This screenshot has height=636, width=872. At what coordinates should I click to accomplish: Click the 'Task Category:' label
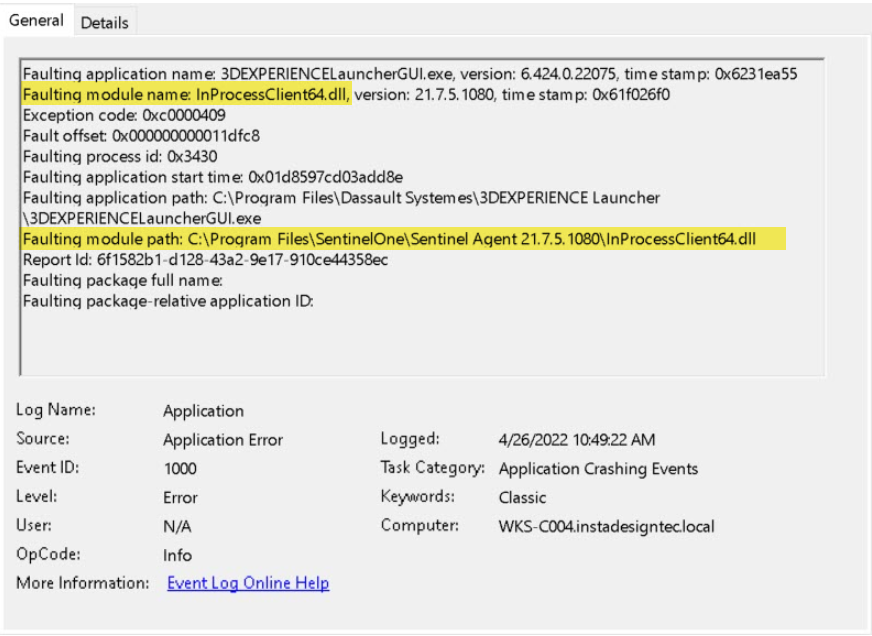(432, 468)
